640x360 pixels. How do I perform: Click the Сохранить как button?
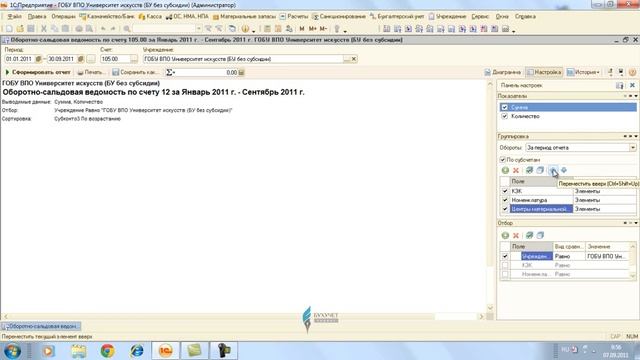[x=135, y=72]
